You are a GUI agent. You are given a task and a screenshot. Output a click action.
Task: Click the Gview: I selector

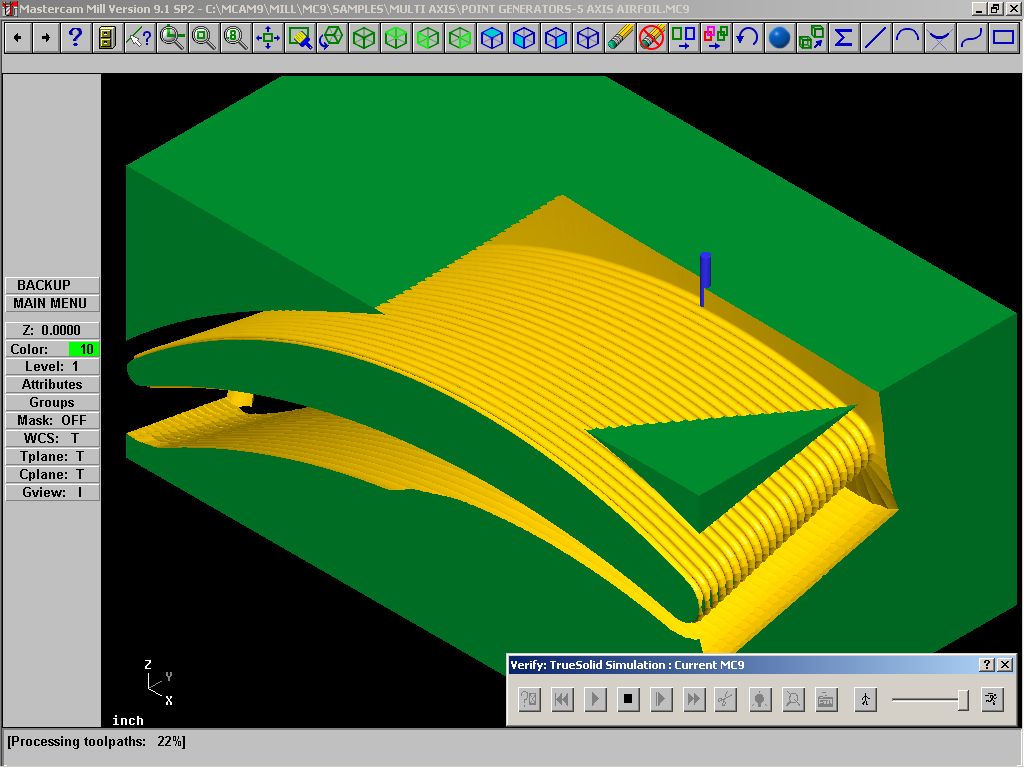(x=52, y=493)
